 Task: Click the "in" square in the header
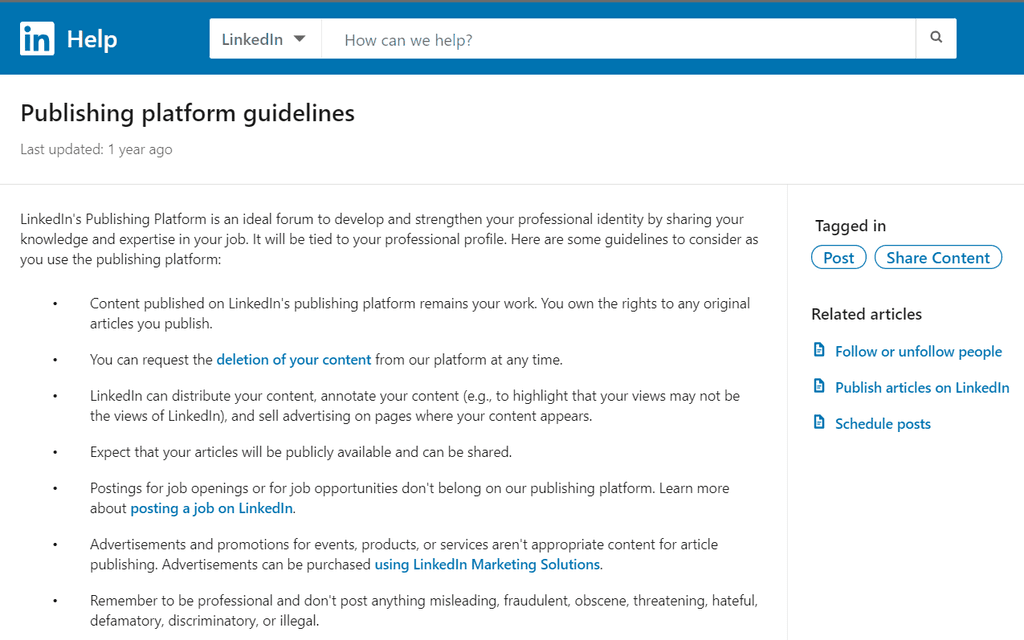tap(37, 37)
